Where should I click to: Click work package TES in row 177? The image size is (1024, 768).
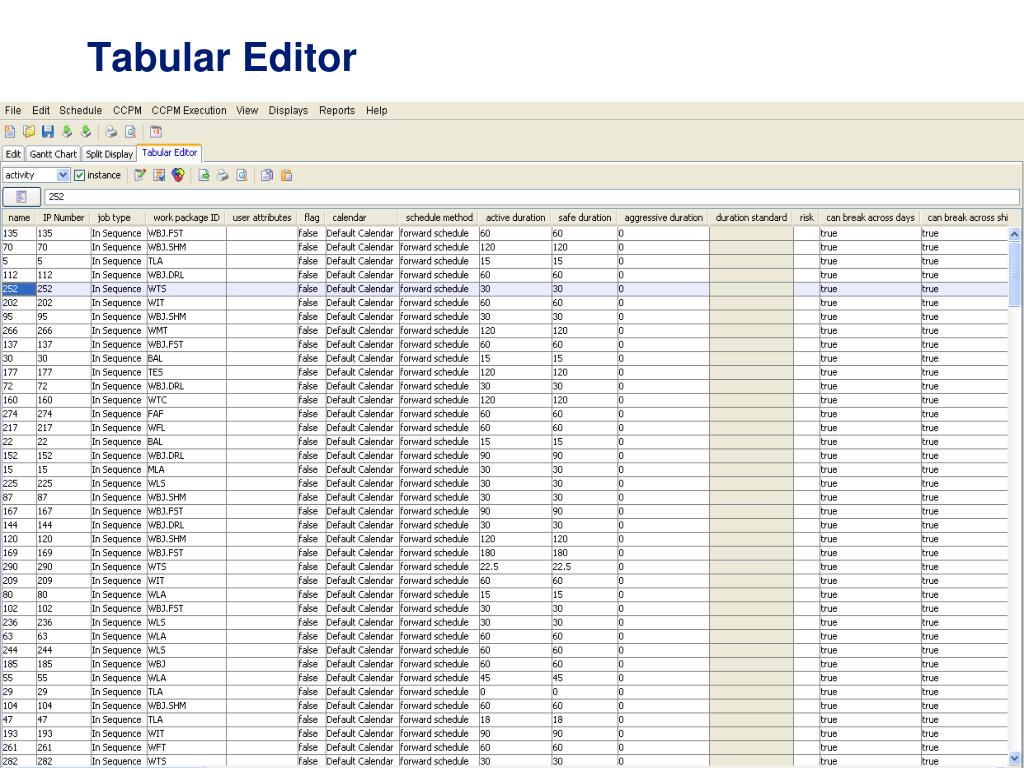point(186,372)
